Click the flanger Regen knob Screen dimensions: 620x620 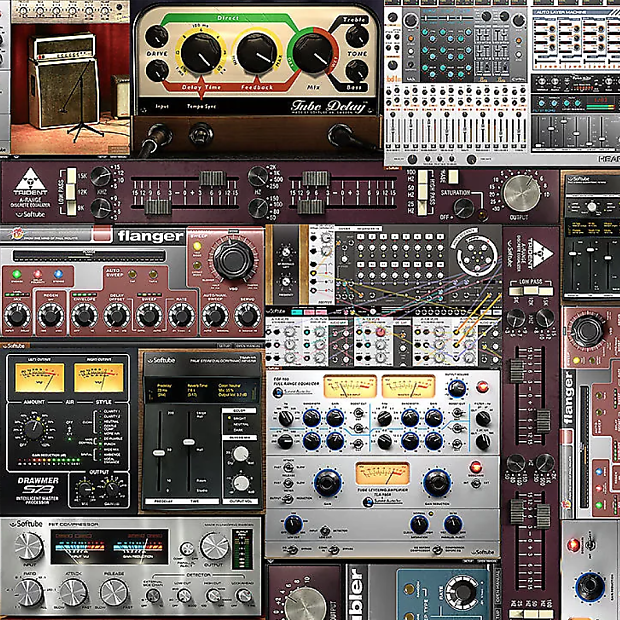click(51, 316)
